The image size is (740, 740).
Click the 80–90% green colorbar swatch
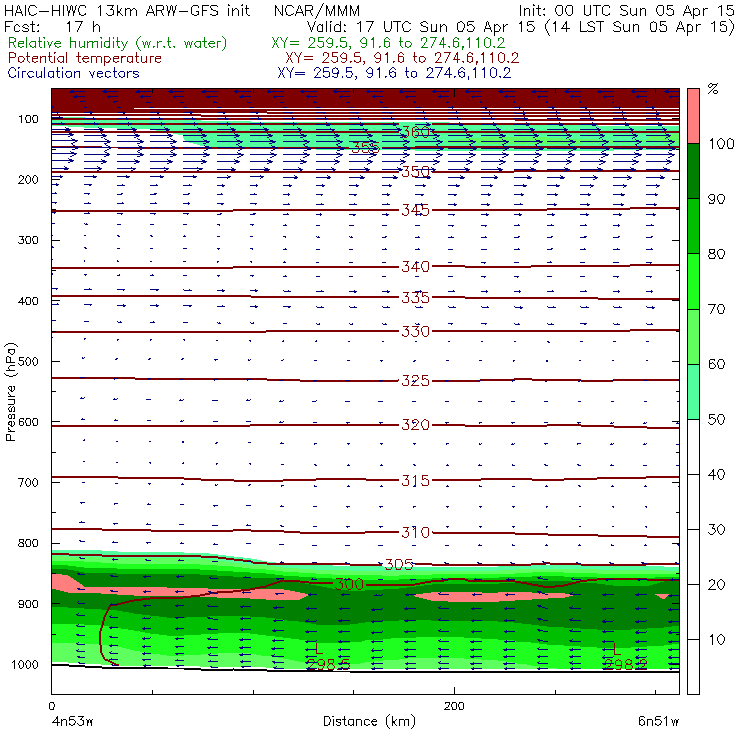click(693, 227)
